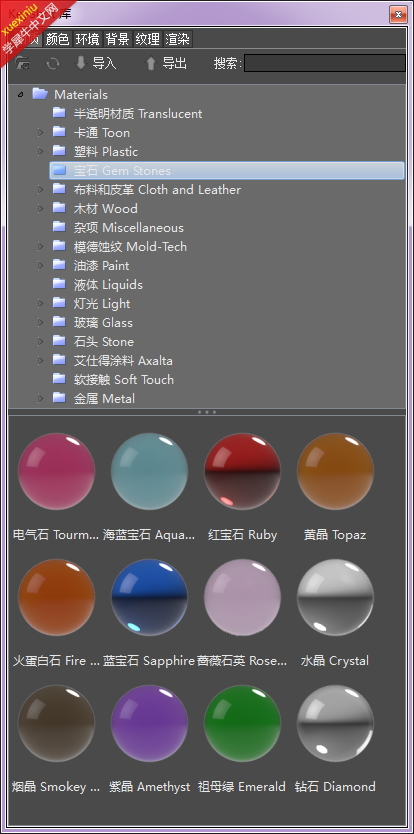Screen dimensions: 414x834
Task: Expand the 金属 Metal folder arrow
Action: 40,398
